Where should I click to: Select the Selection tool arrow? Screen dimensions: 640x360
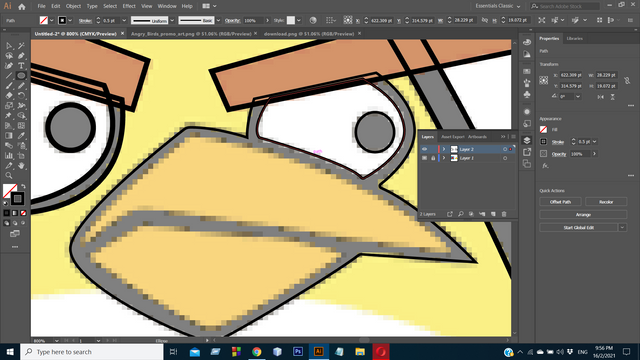coord(9,46)
